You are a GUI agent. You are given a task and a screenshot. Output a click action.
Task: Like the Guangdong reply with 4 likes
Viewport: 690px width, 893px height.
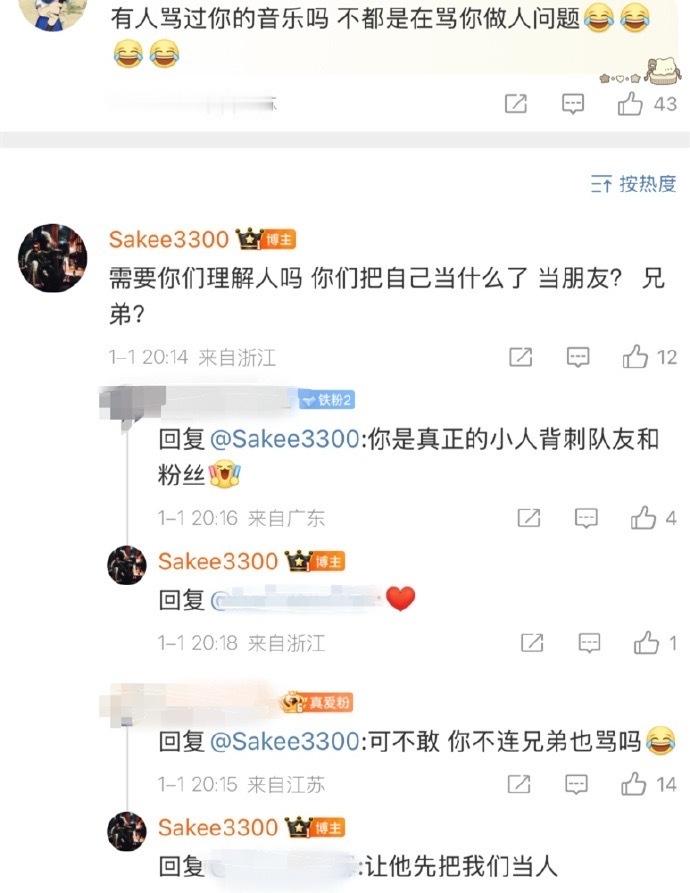(x=643, y=518)
